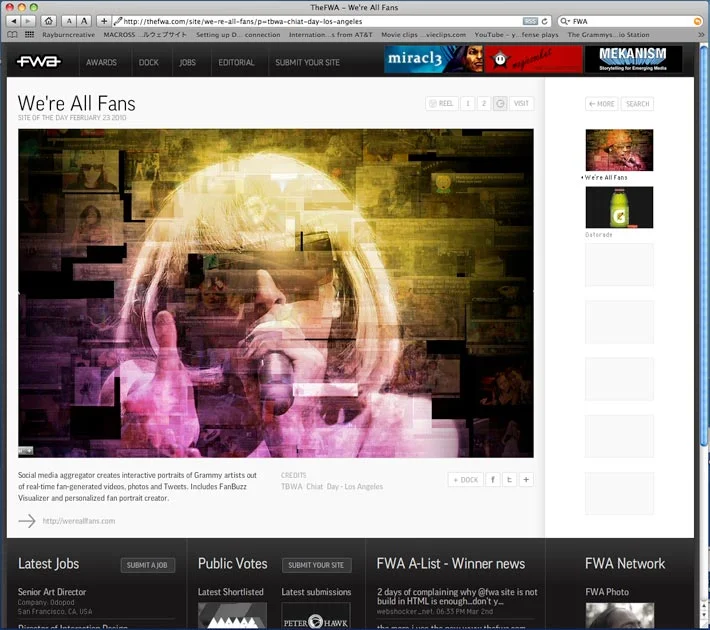The width and height of the screenshot is (710, 630).
Task: Expand the bookmarks bar overflow chevron
Action: coord(701,34)
